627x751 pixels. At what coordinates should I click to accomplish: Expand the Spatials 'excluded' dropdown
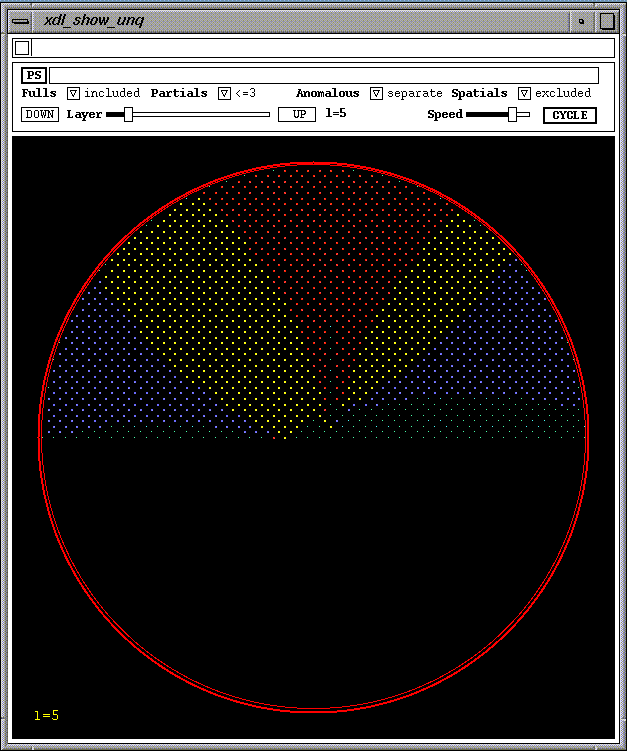[x=524, y=93]
